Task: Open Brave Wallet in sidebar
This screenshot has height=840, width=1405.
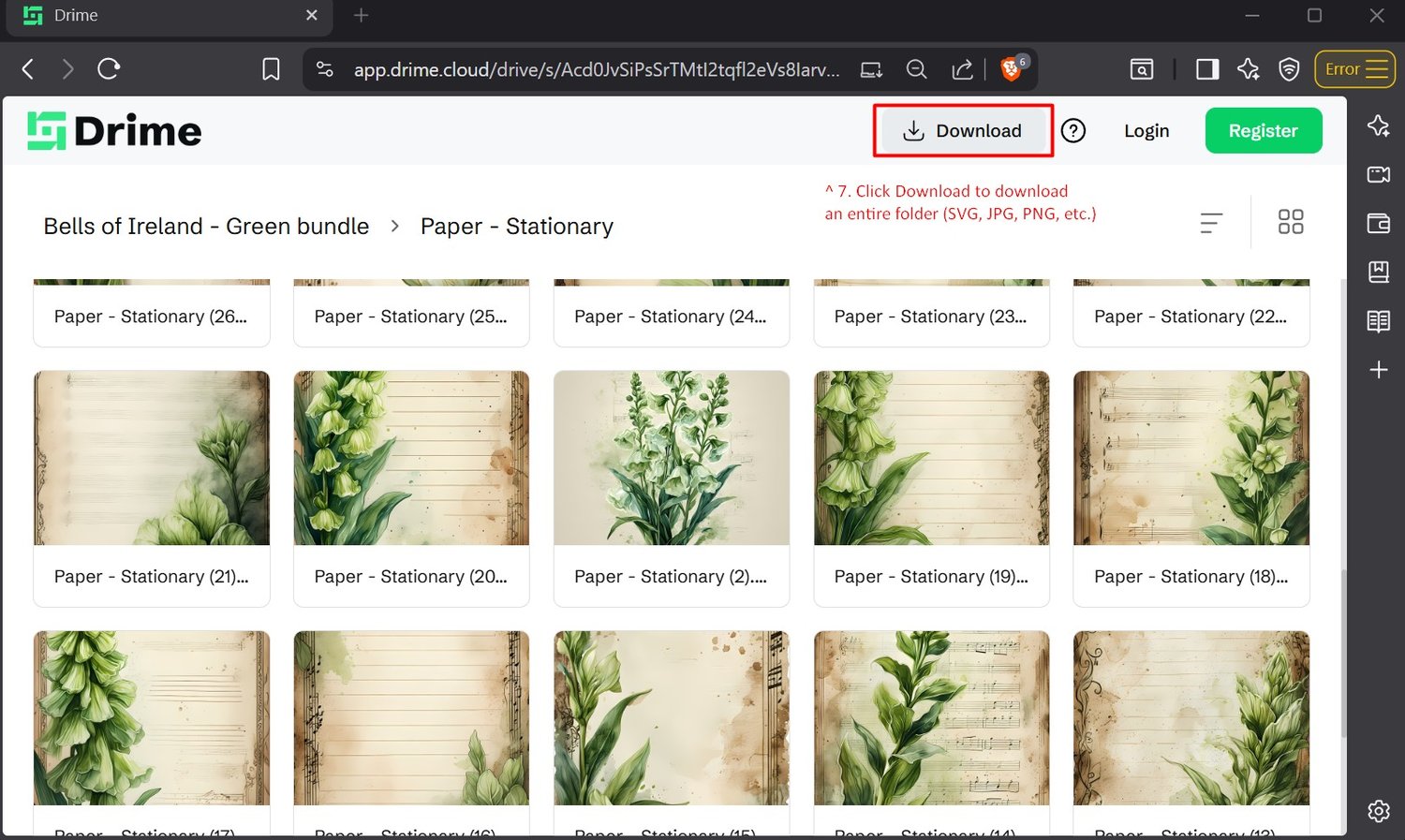Action: pos(1378,223)
